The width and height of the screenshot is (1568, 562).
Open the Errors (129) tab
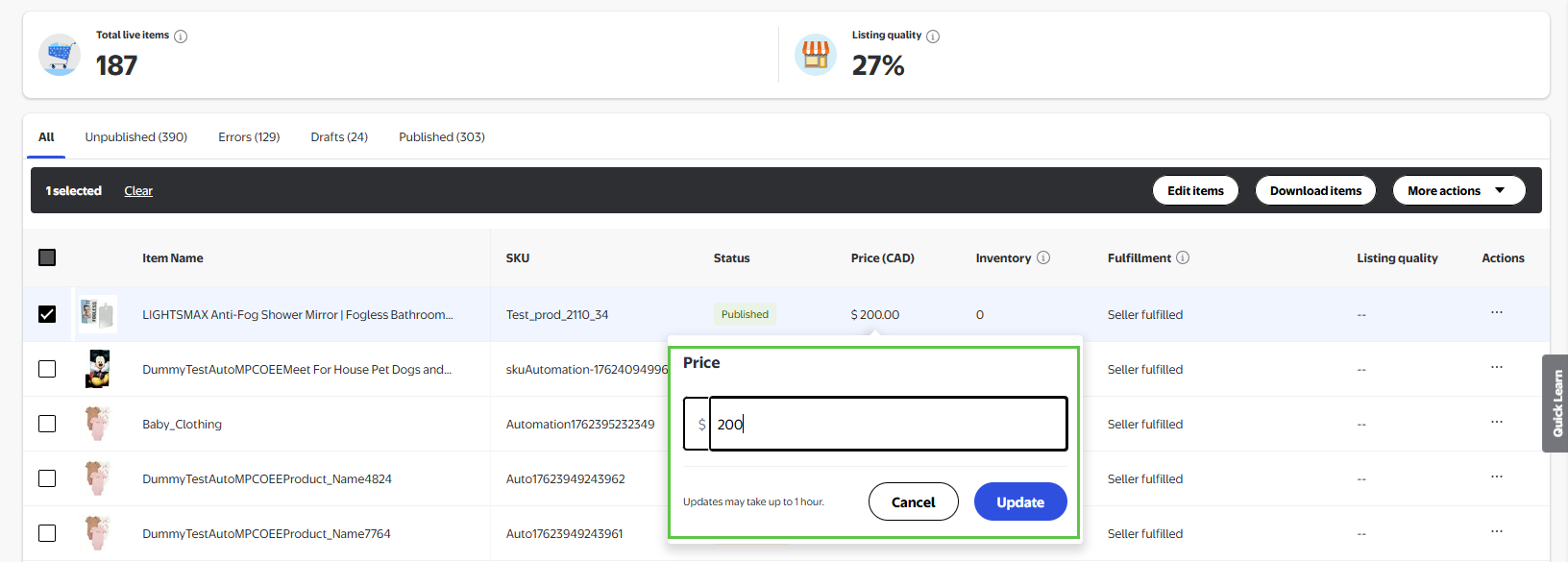[249, 137]
